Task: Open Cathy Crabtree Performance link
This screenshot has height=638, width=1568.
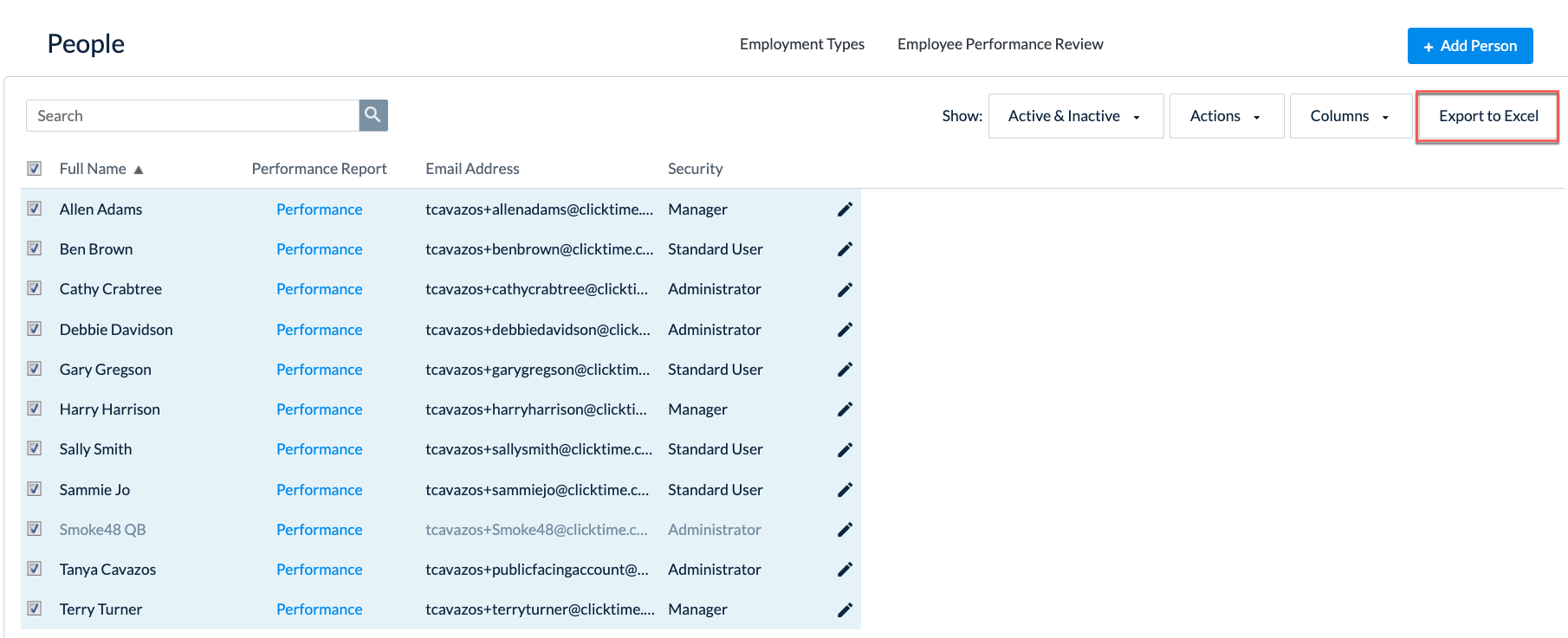Action: (320, 289)
